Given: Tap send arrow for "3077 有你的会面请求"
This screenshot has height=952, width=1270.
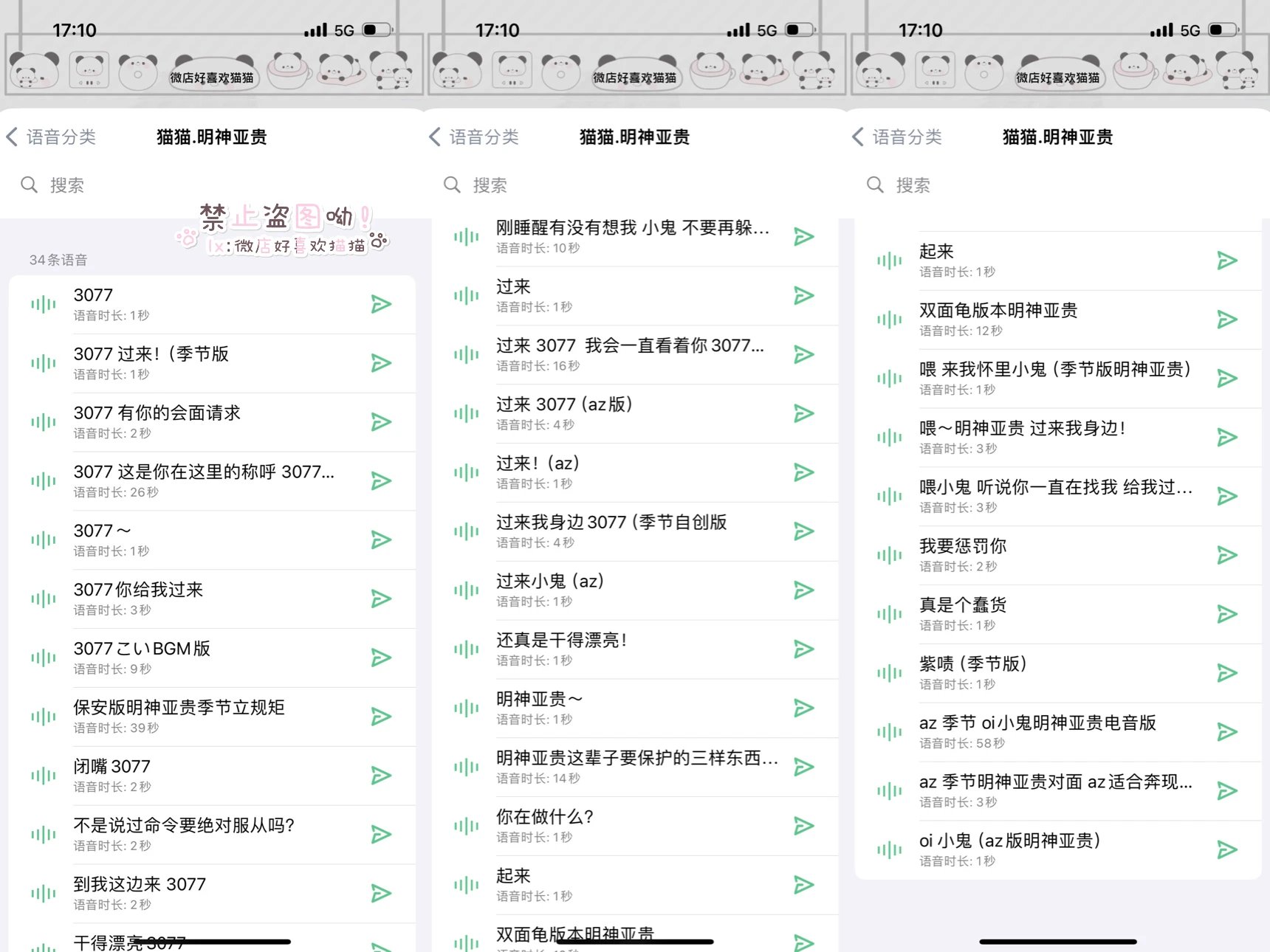Looking at the screenshot, I should tap(381, 422).
